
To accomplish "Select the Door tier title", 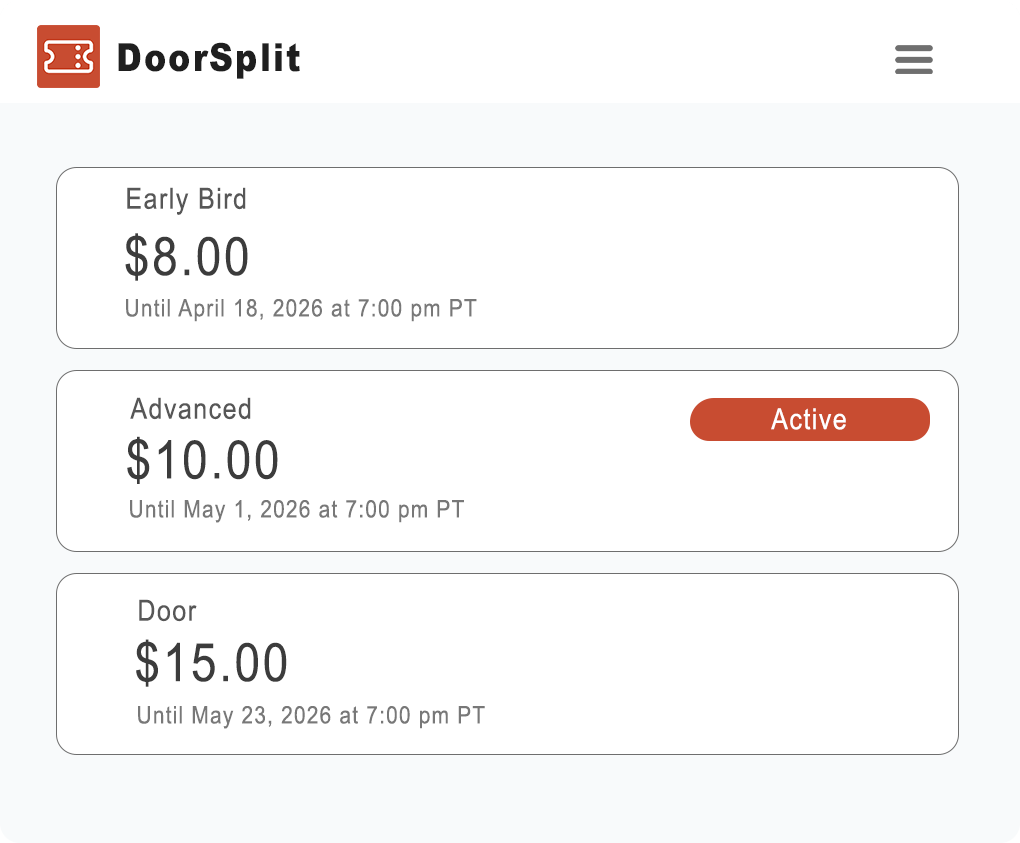I will click(167, 611).
